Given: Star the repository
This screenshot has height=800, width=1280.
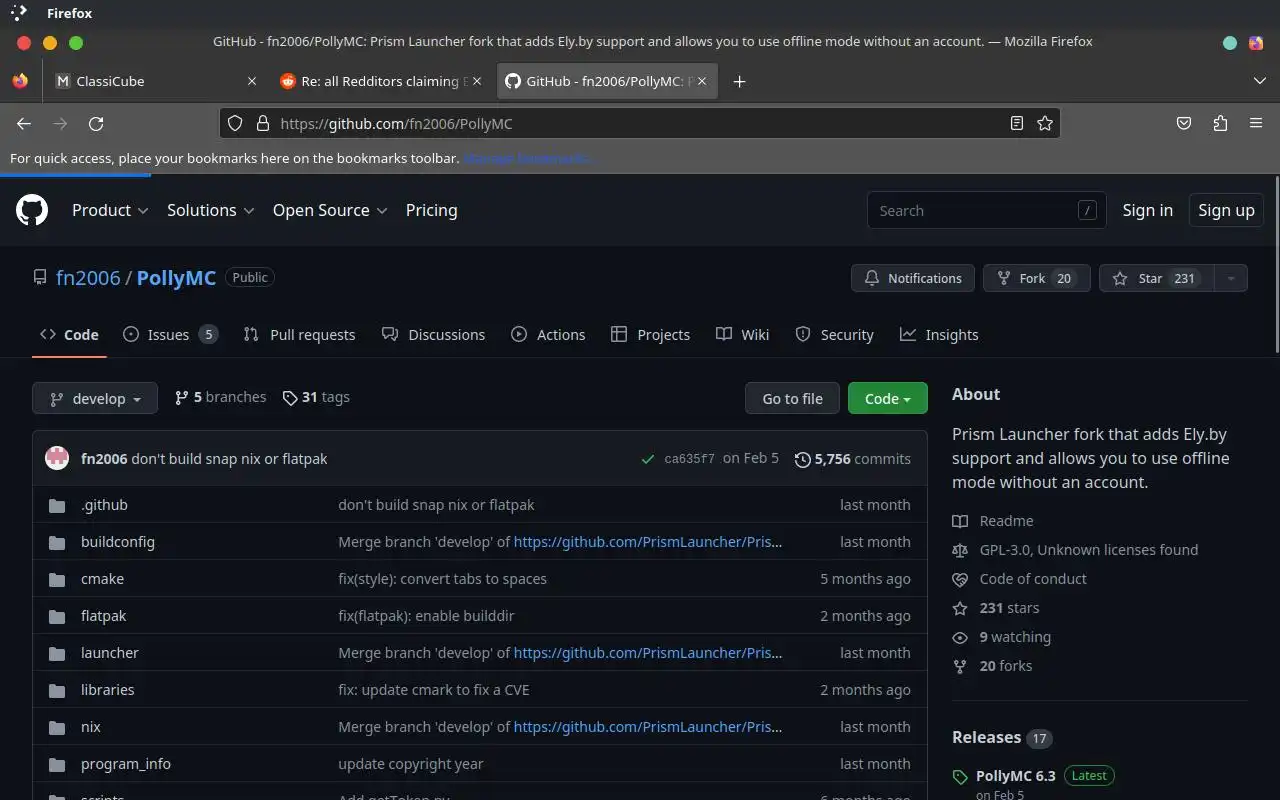Looking at the screenshot, I should coord(1156,278).
